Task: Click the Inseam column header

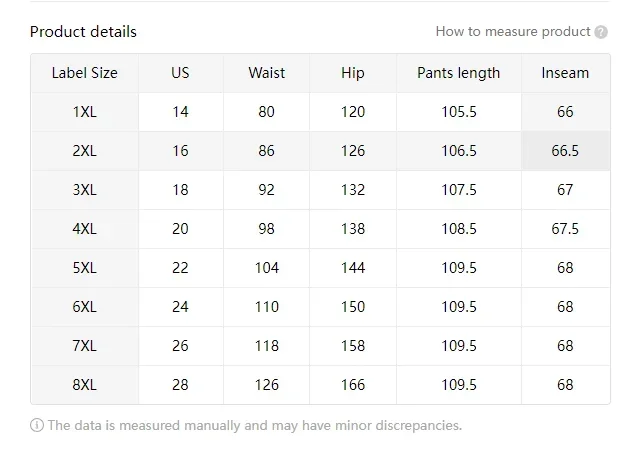Action: [565, 73]
